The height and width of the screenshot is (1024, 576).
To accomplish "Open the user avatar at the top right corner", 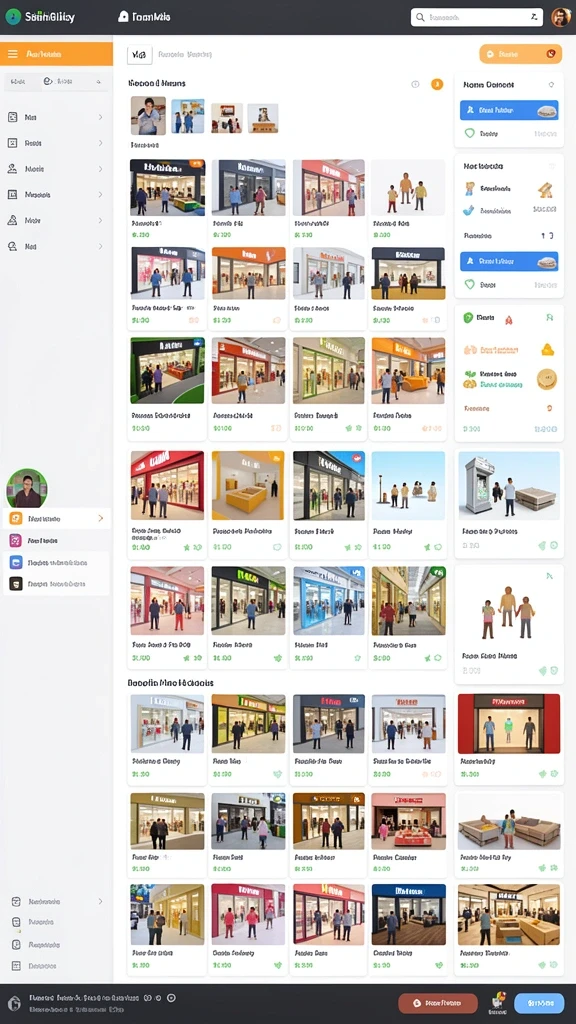I will click(560, 17).
